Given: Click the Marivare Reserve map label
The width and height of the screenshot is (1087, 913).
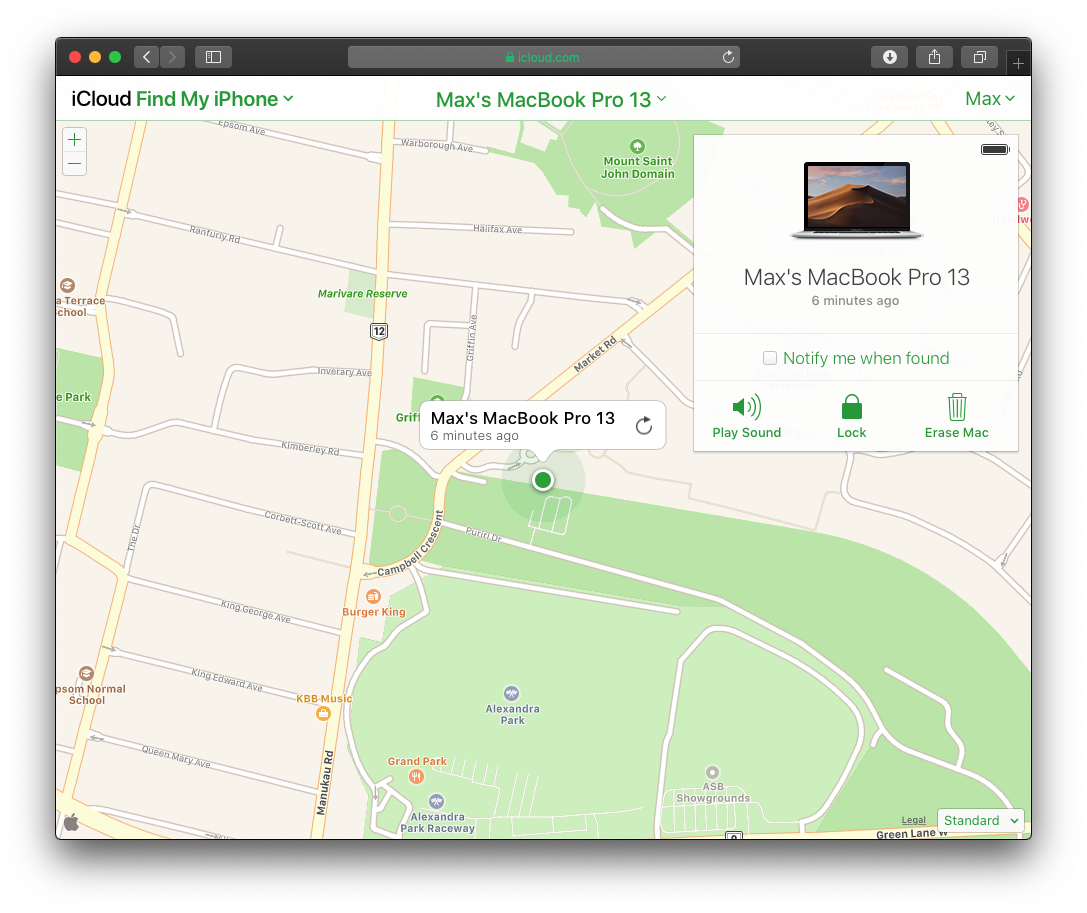Looking at the screenshot, I should pos(363,294).
